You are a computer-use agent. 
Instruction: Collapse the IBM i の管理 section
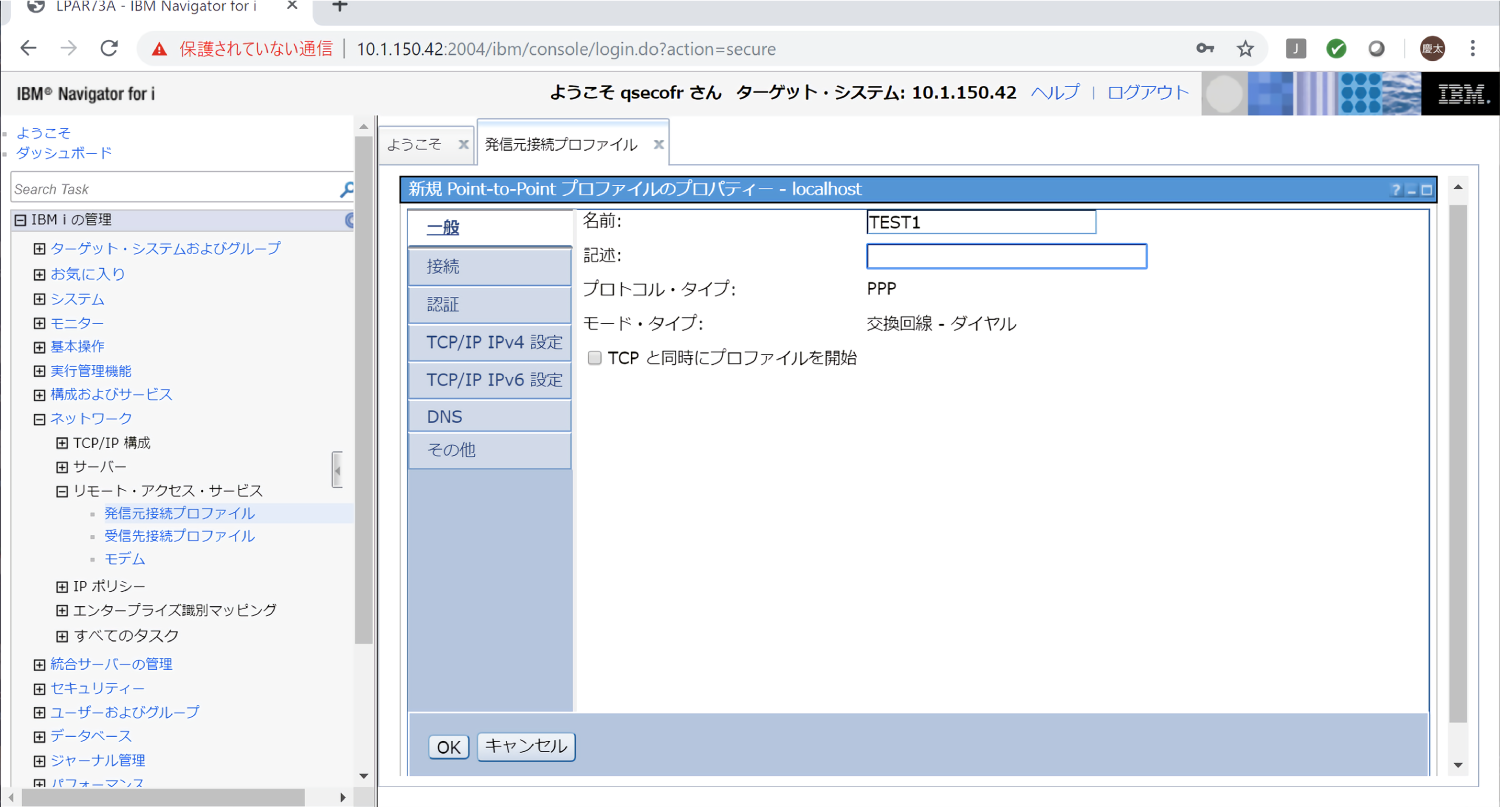20,220
